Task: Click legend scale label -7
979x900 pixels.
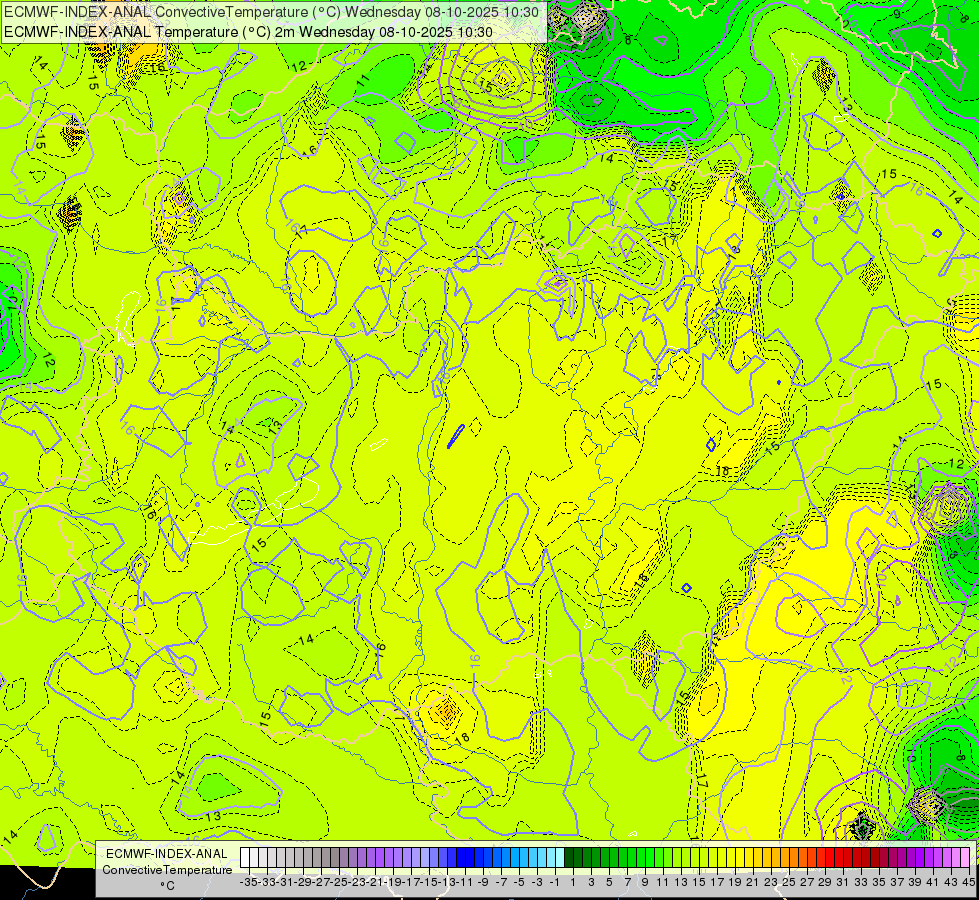Action: 501,882
